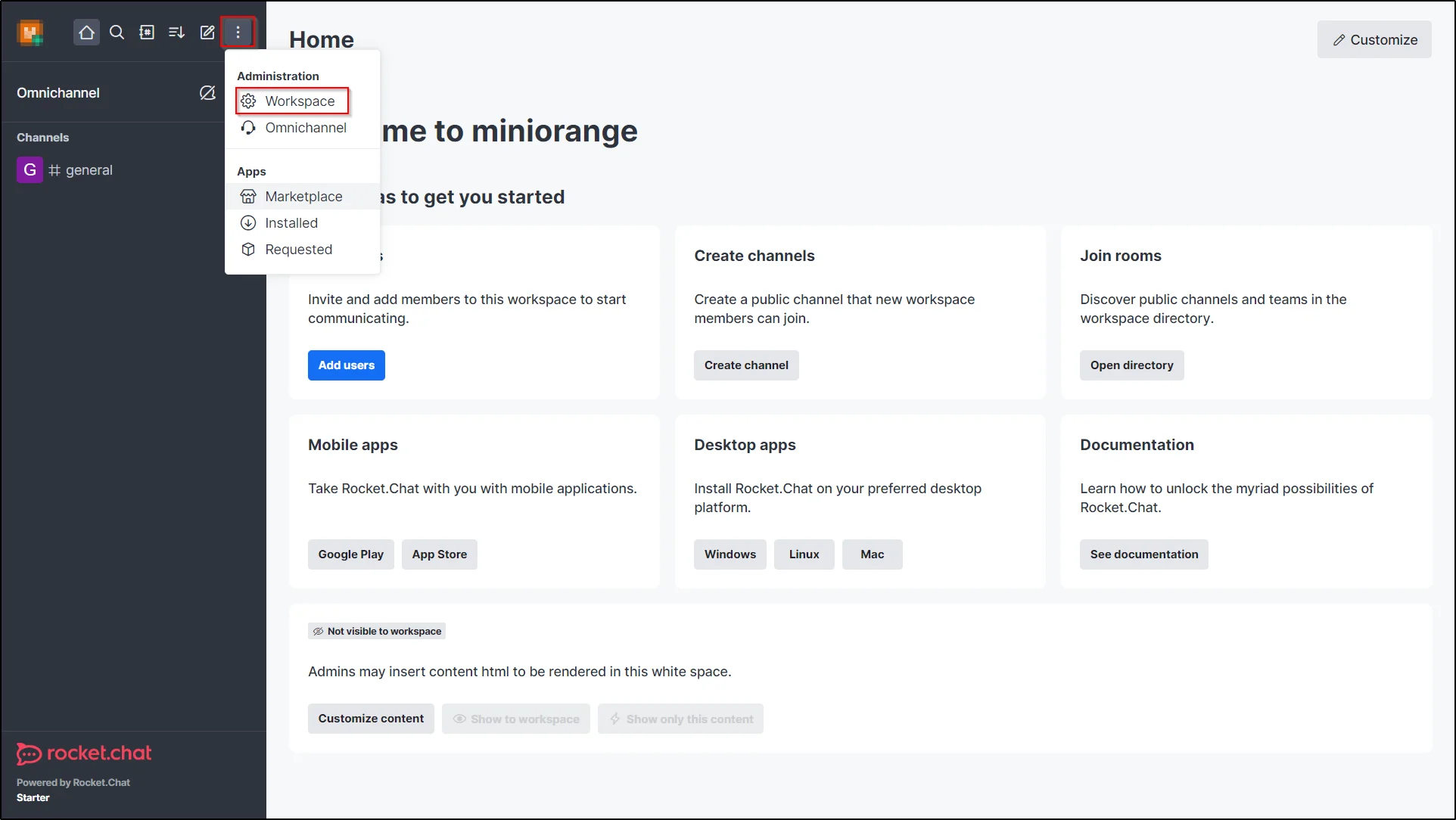Click the Desktop apps card heading
Viewport: 1456px width, 820px height.
[x=745, y=445]
